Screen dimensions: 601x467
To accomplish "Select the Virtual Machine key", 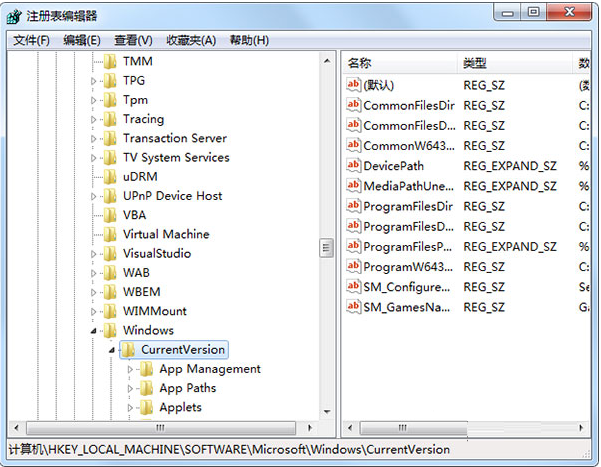I will (166, 234).
